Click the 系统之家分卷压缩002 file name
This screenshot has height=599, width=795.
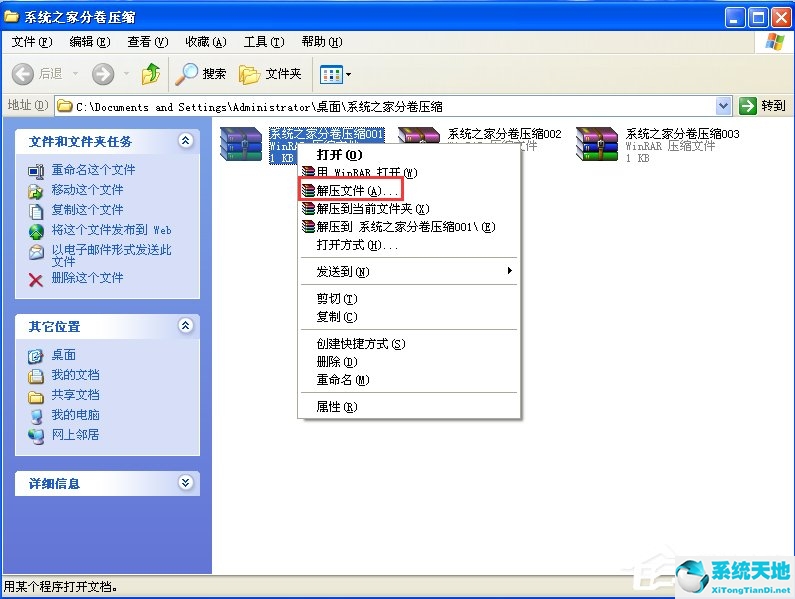click(x=504, y=134)
